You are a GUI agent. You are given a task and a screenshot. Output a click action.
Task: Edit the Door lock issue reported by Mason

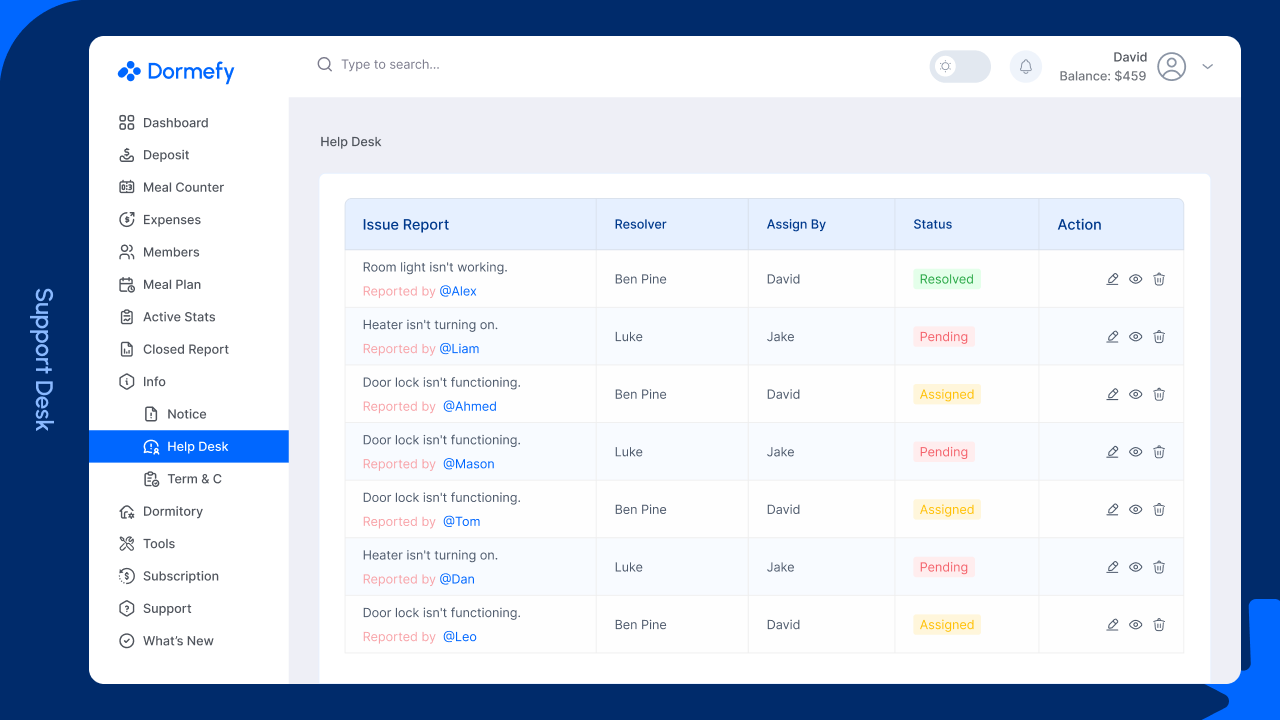tap(1112, 452)
